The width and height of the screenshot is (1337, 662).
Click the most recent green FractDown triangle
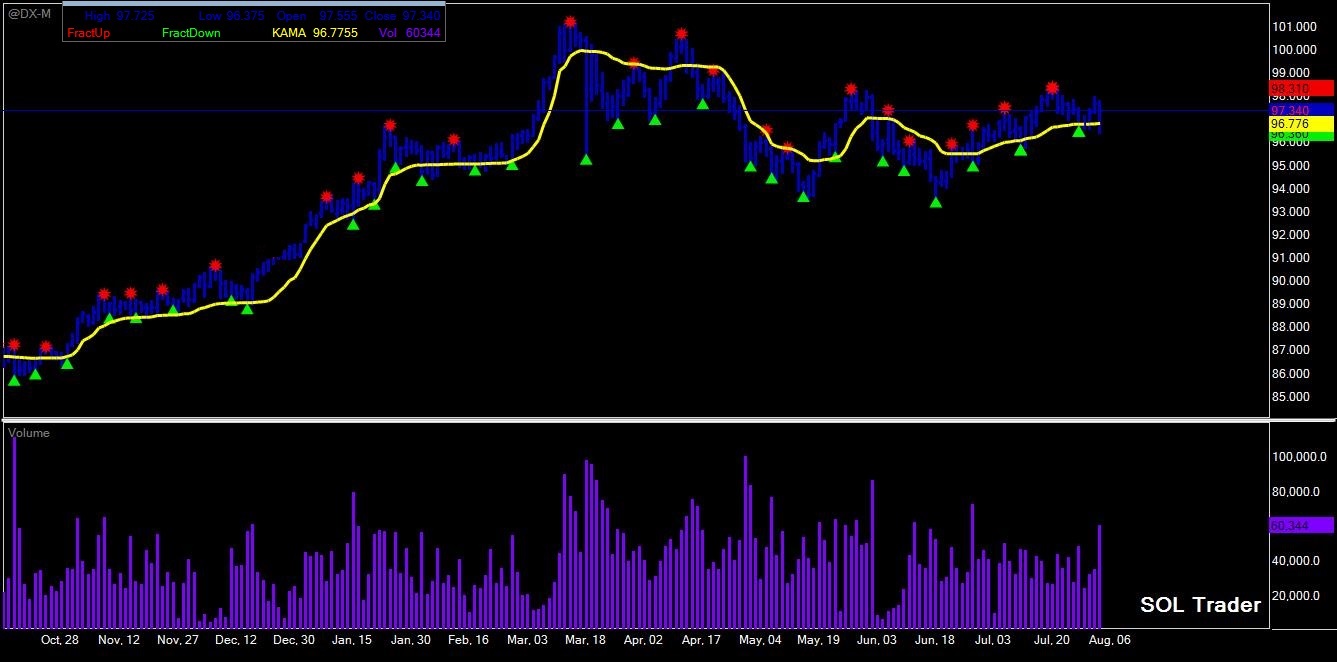pos(1078,131)
